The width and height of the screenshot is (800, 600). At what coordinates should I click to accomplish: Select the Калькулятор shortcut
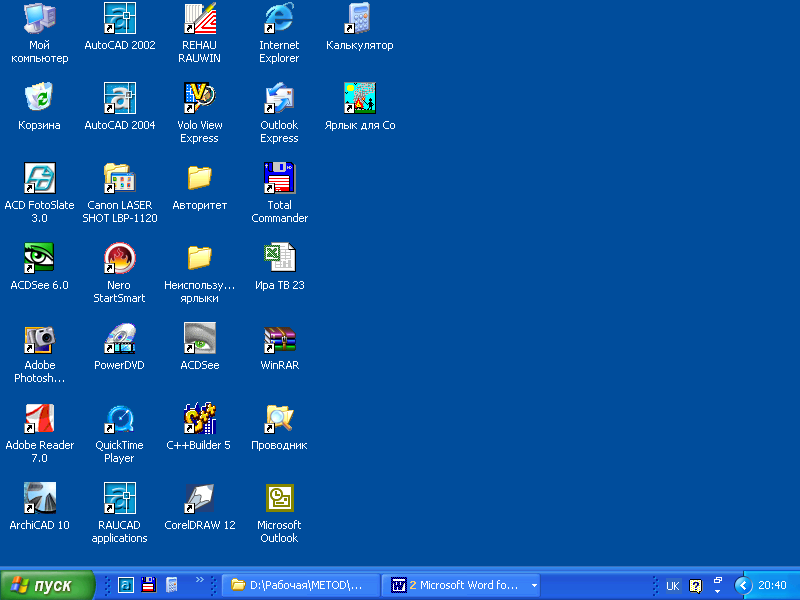click(359, 18)
